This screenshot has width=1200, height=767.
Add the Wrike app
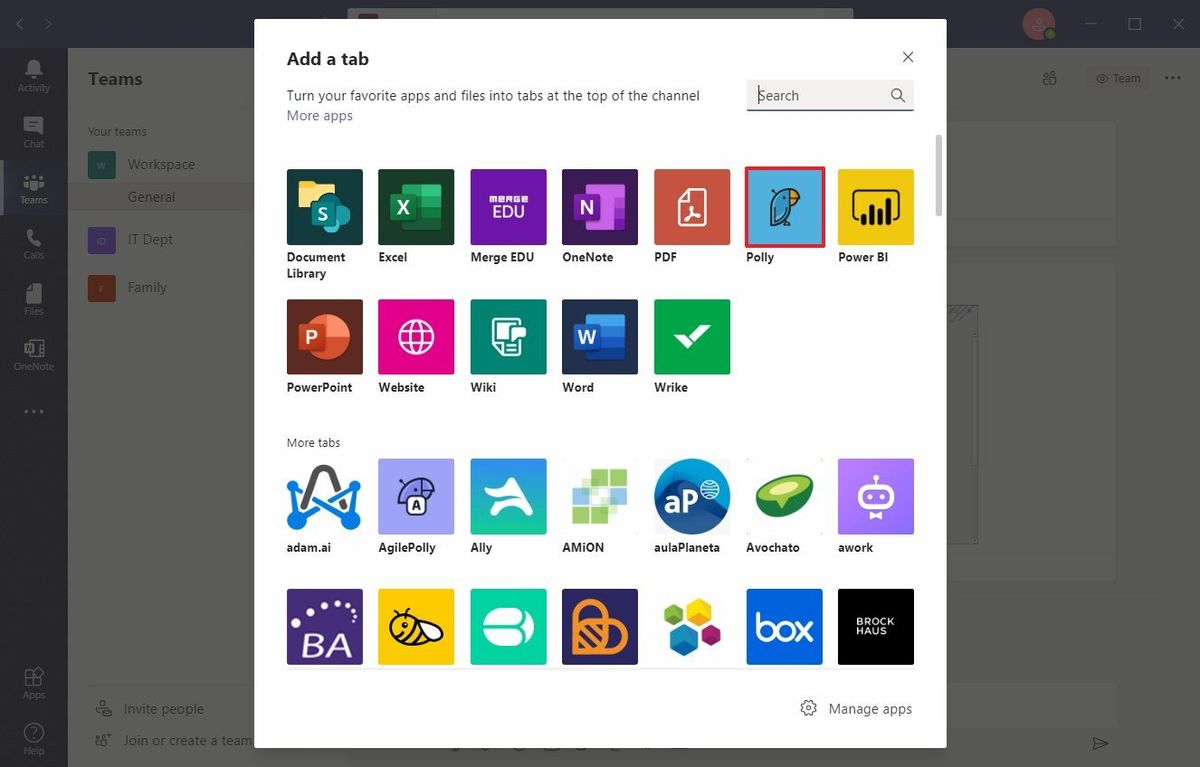click(x=691, y=337)
